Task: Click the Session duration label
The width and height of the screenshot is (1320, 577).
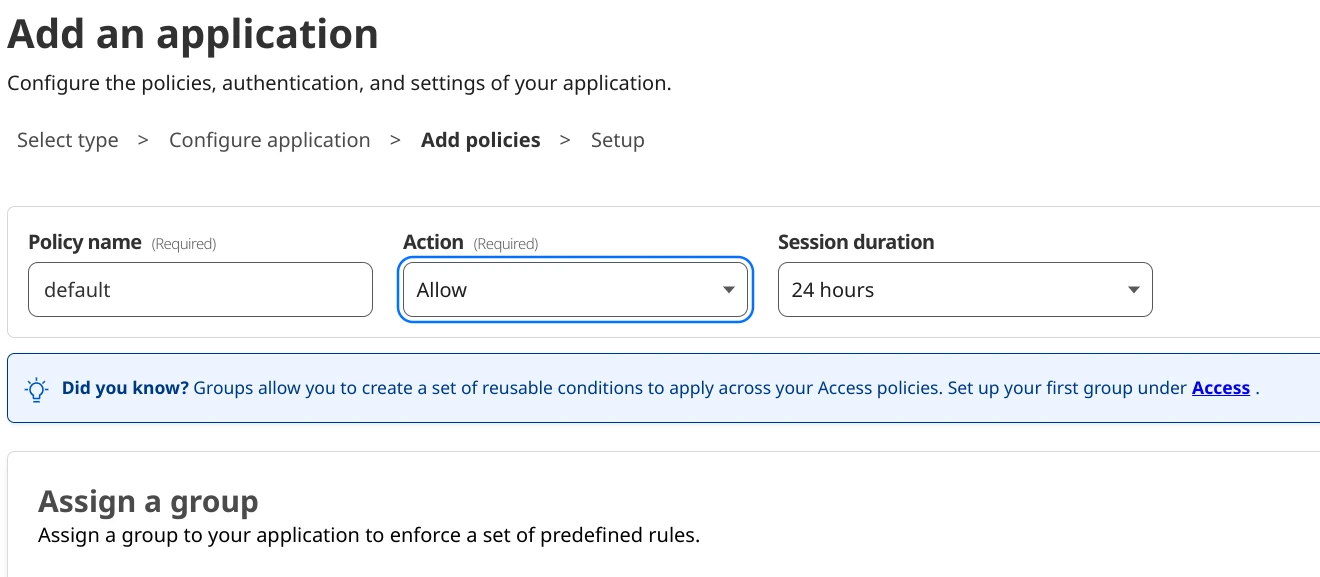Action: click(855, 242)
